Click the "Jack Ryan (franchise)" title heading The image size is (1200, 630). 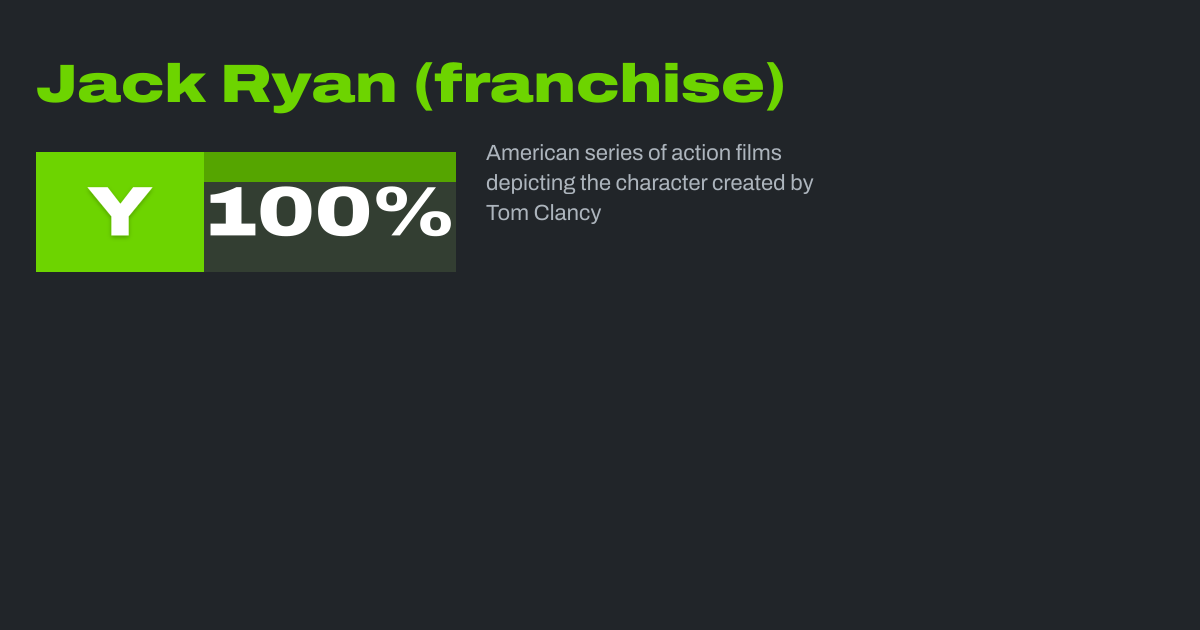tap(410, 85)
